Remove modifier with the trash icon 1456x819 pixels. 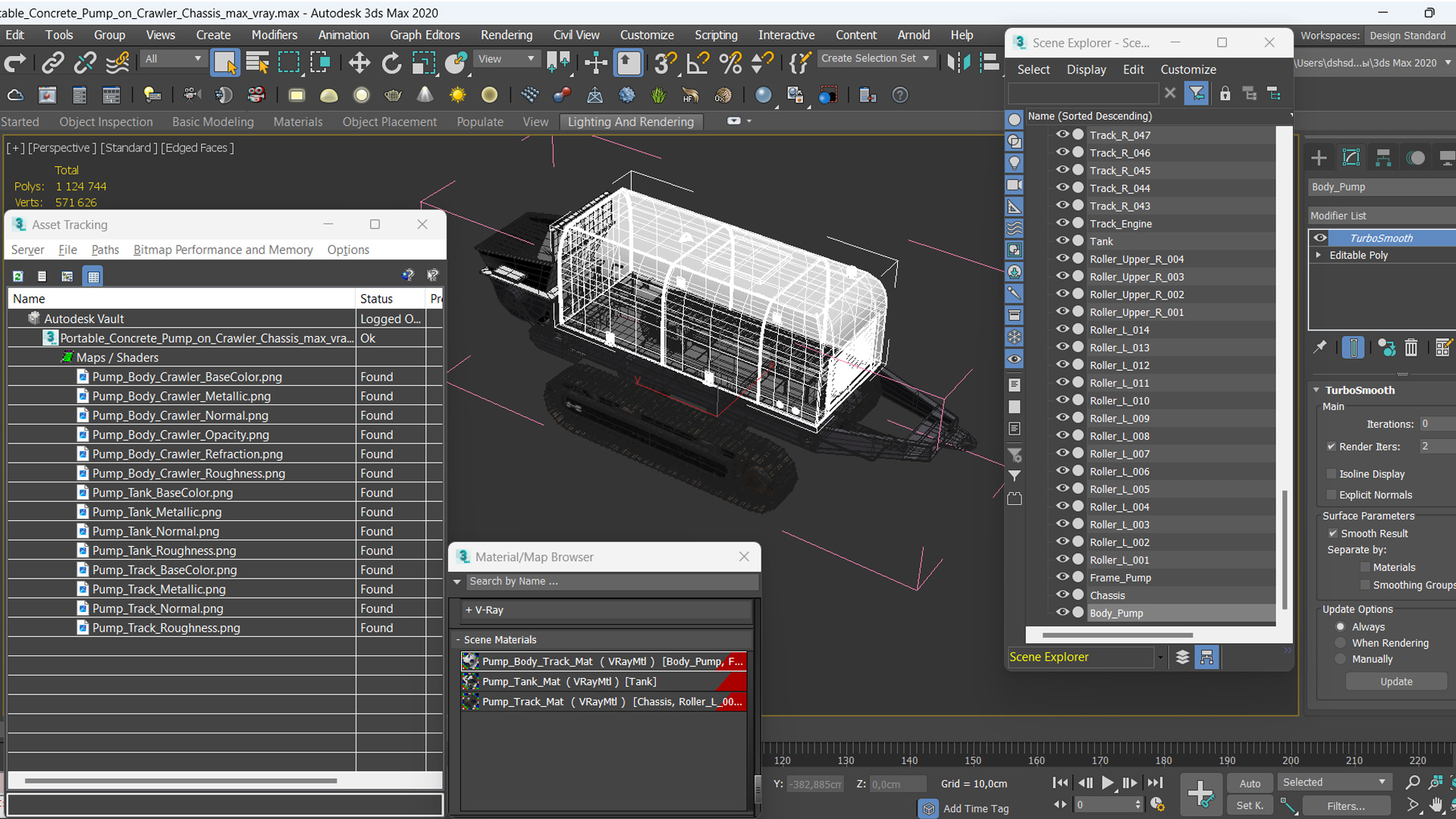(x=1410, y=348)
